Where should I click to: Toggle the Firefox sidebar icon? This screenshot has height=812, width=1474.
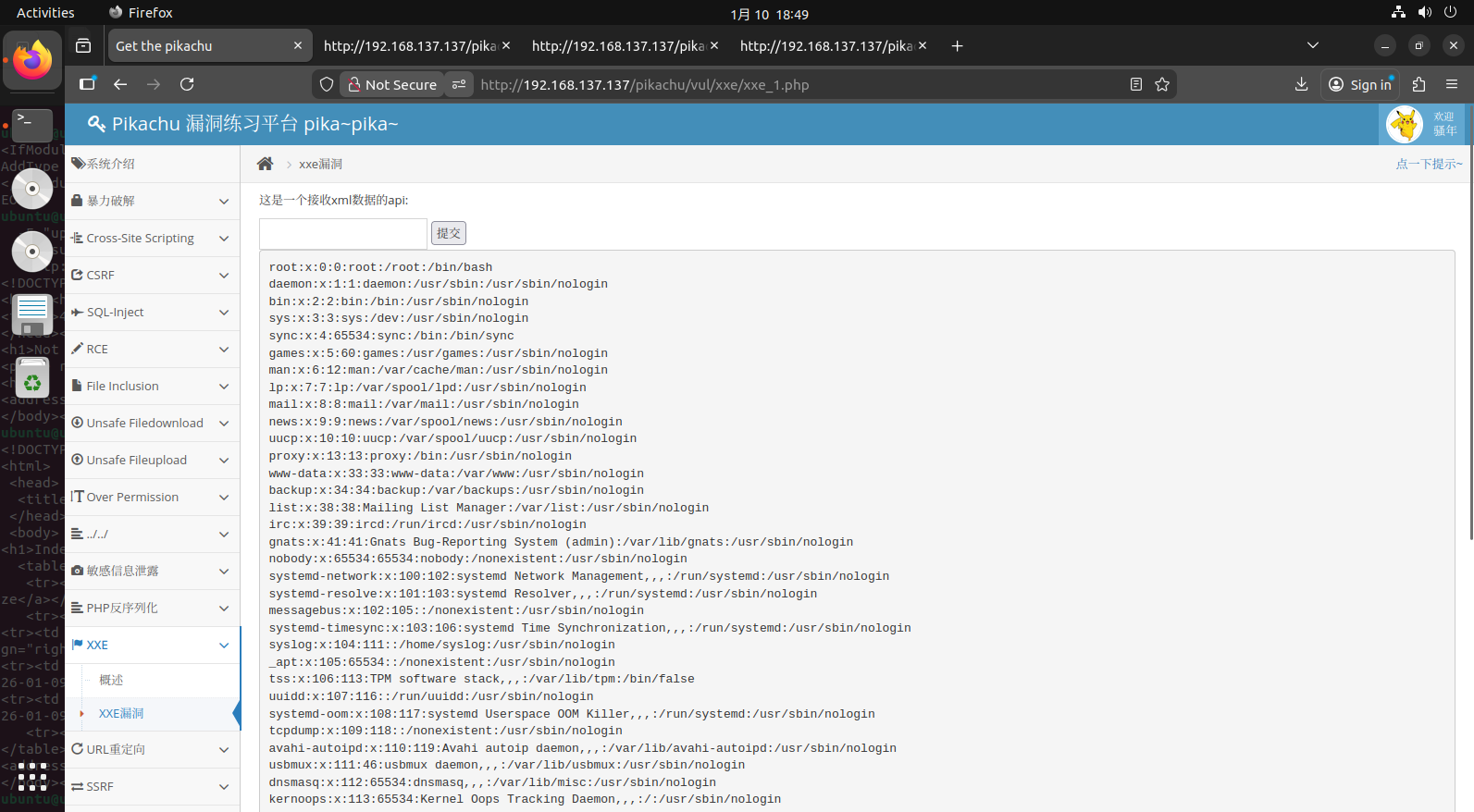point(87,84)
